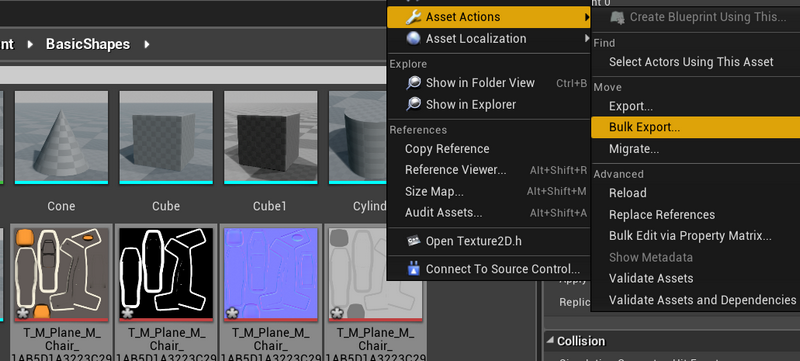Viewport: 800px width, 361px height.
Task: Click the BasicShapes breadcrumb folder
Action: (88, 44)
